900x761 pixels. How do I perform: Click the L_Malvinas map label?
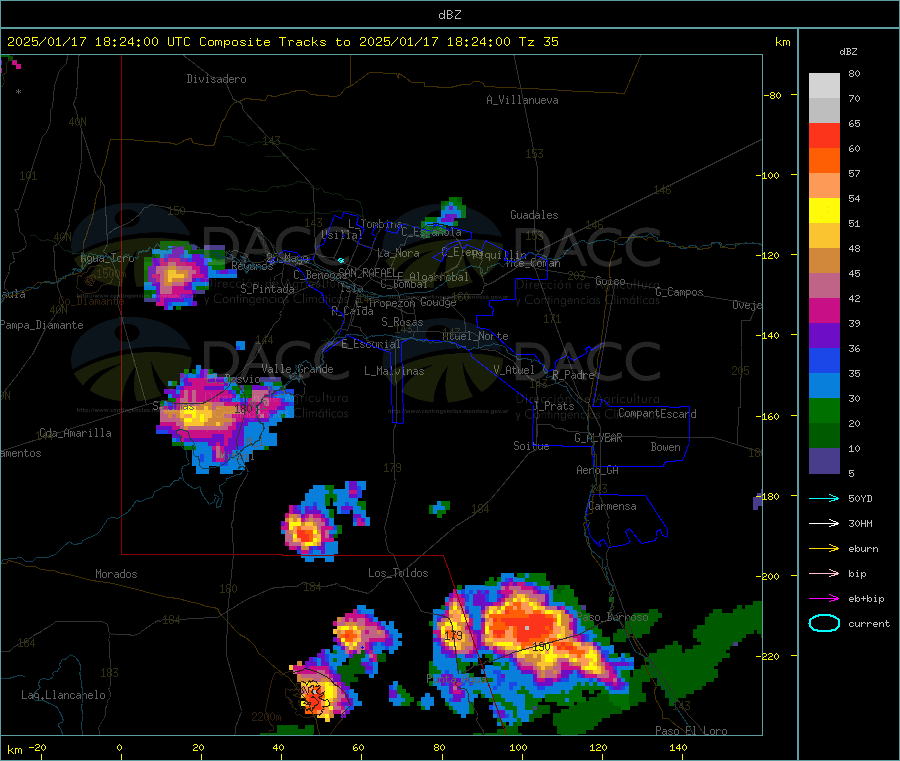pyautogui.click(x=394, y=371)
